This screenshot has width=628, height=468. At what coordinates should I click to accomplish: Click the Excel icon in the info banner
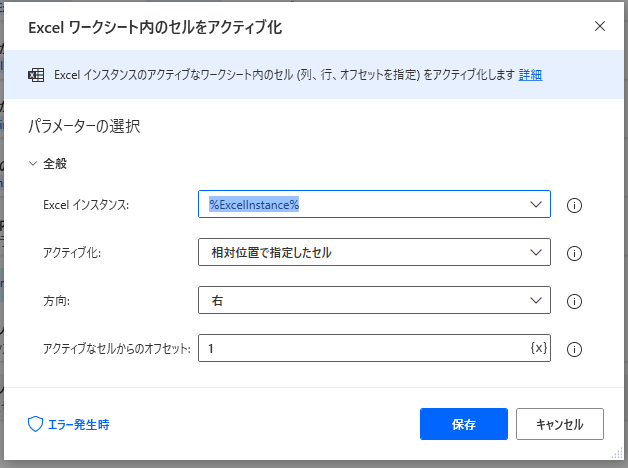pos(36,75)
